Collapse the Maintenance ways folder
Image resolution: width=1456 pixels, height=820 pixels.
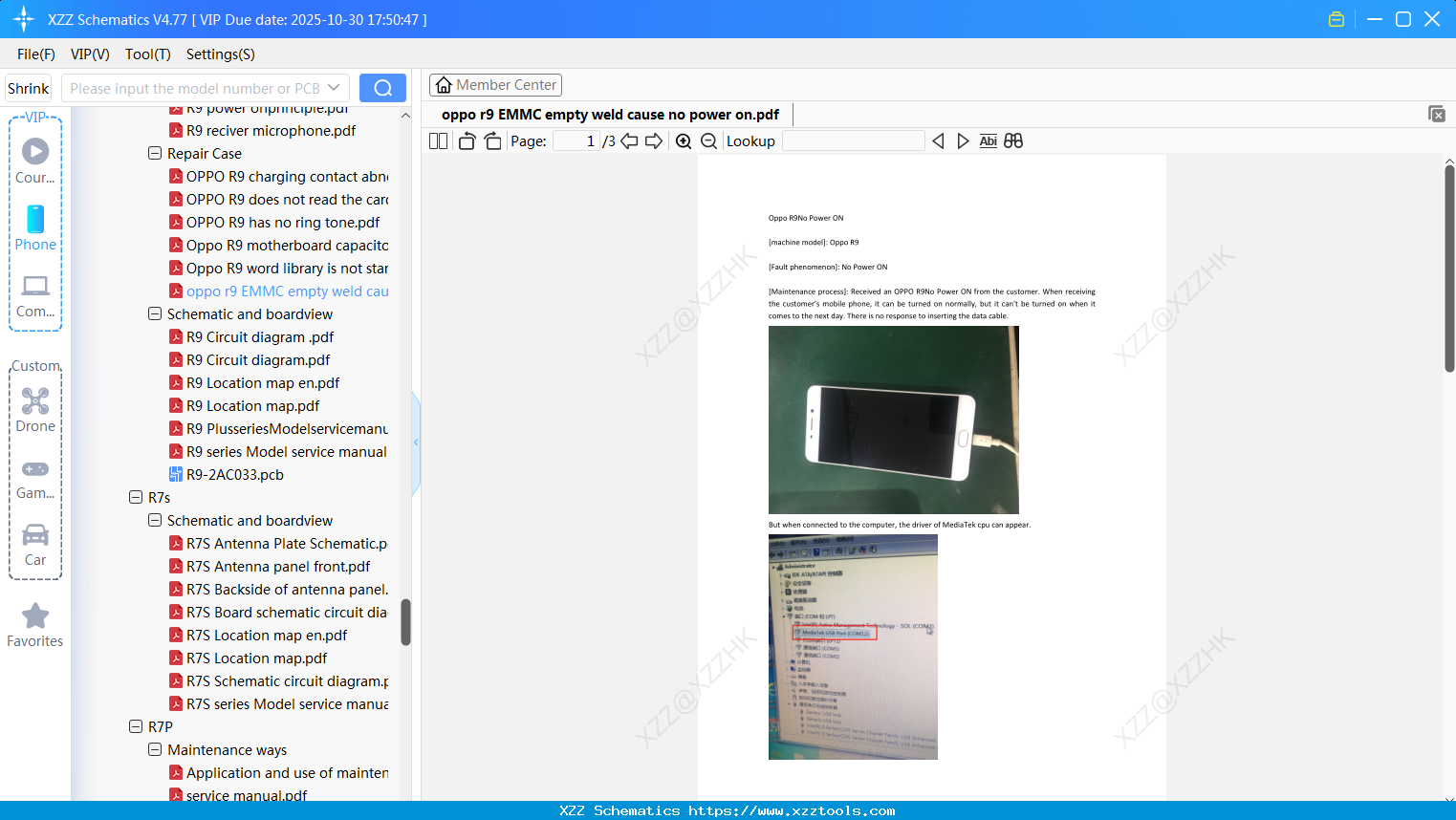coord(155,749)
